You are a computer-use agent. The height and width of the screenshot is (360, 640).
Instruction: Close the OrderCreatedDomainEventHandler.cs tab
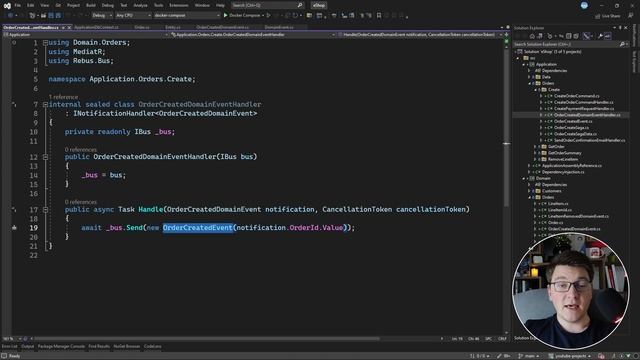tap(69, 27)
